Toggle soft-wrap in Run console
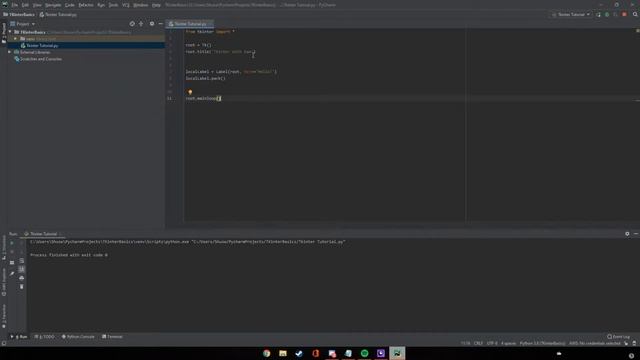The image size is (640, 360). coord(22,260)
